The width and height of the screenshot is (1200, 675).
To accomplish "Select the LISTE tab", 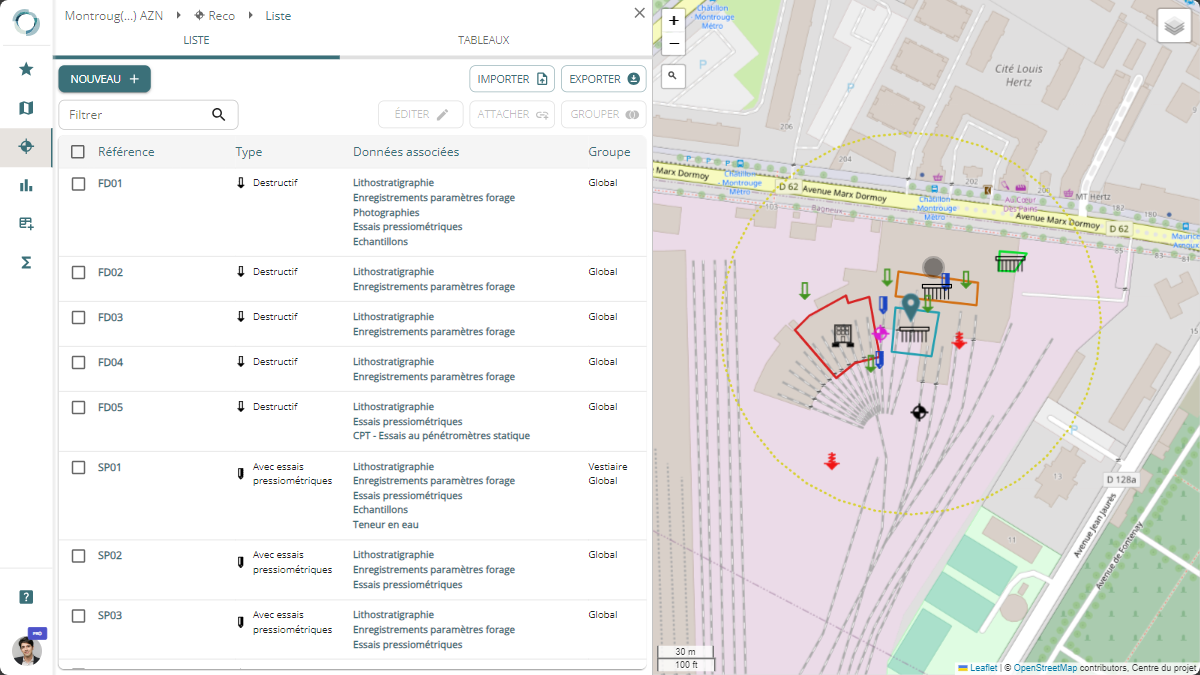I will (x=196, y=40).
